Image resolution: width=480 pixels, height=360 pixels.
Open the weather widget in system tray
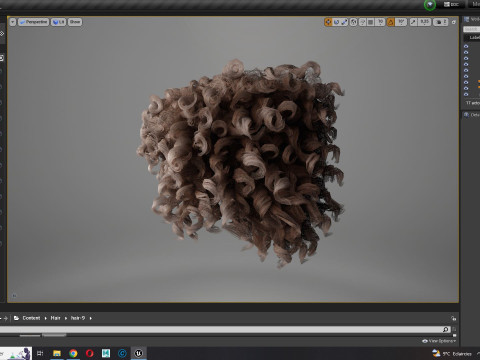point(452,354)
